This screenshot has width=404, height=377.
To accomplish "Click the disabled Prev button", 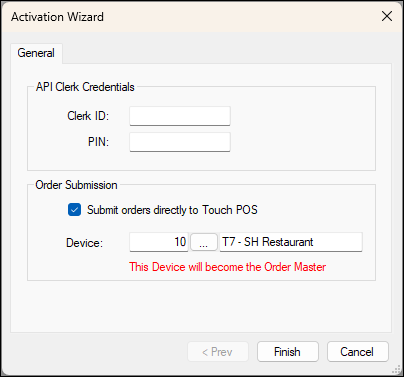I will click(x=218, y=352).
